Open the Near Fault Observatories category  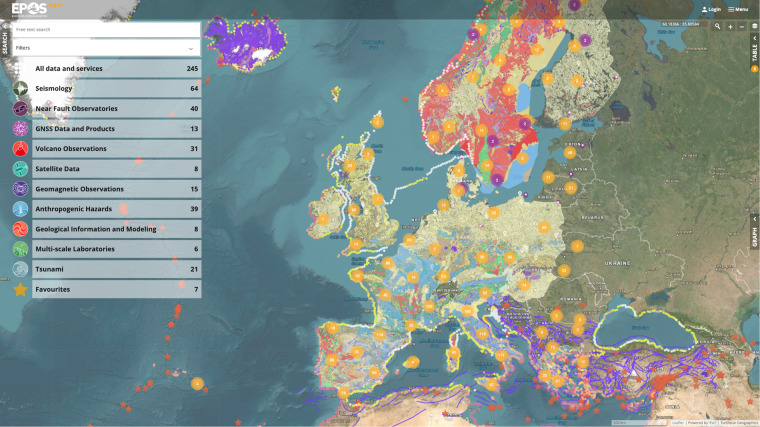[20, 109]
